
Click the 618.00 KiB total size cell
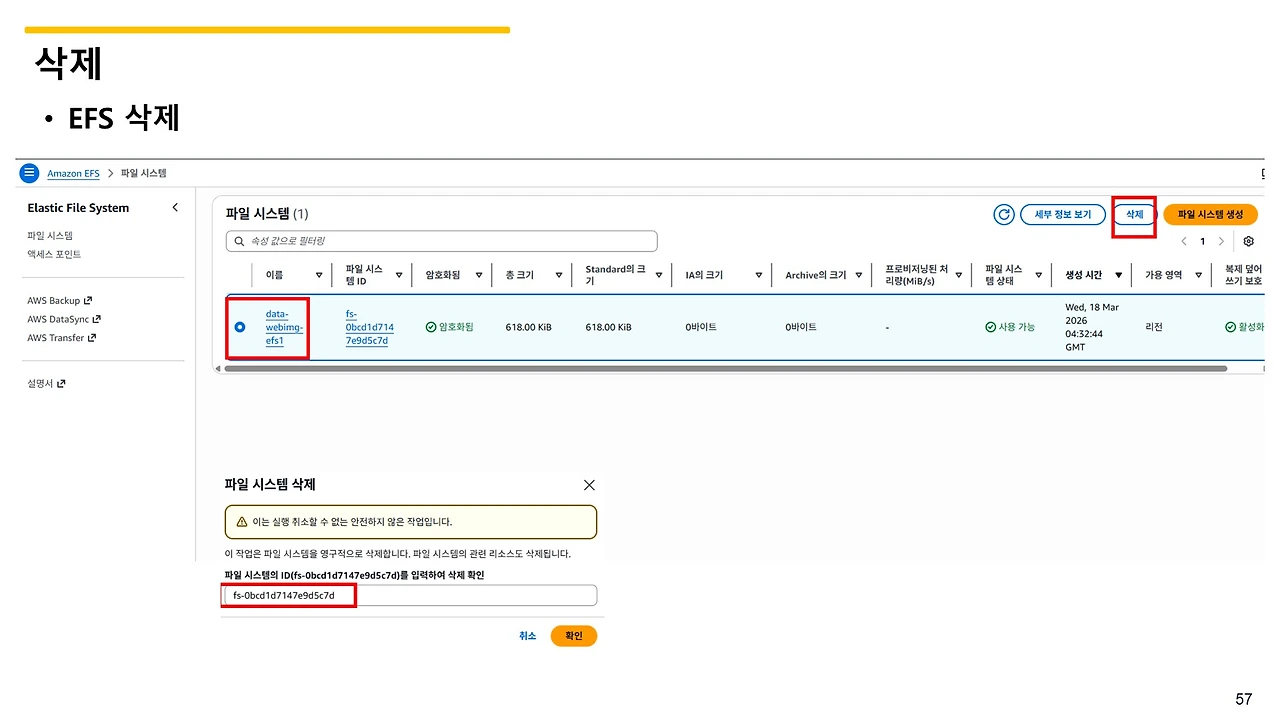(x=528, y=327)
